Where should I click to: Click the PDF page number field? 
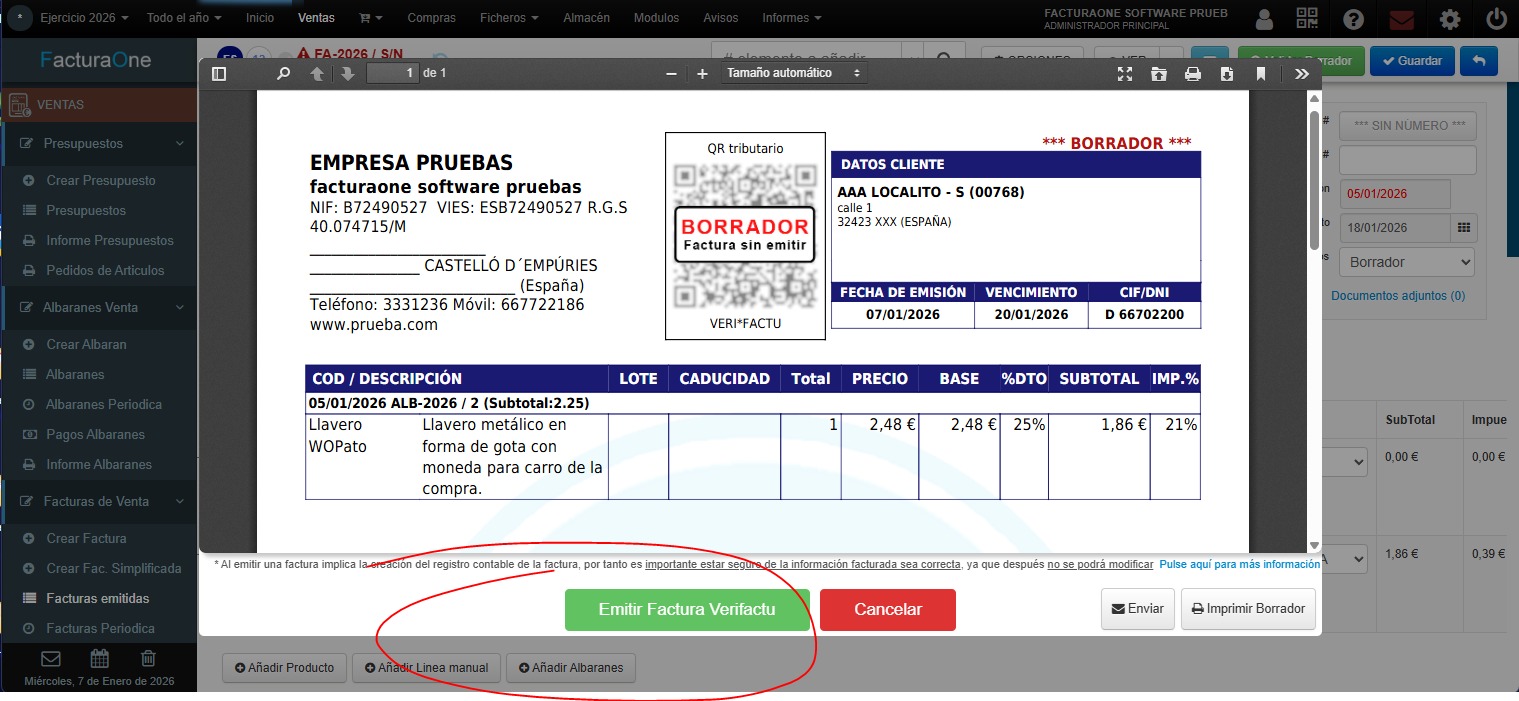tap(392, 73)
